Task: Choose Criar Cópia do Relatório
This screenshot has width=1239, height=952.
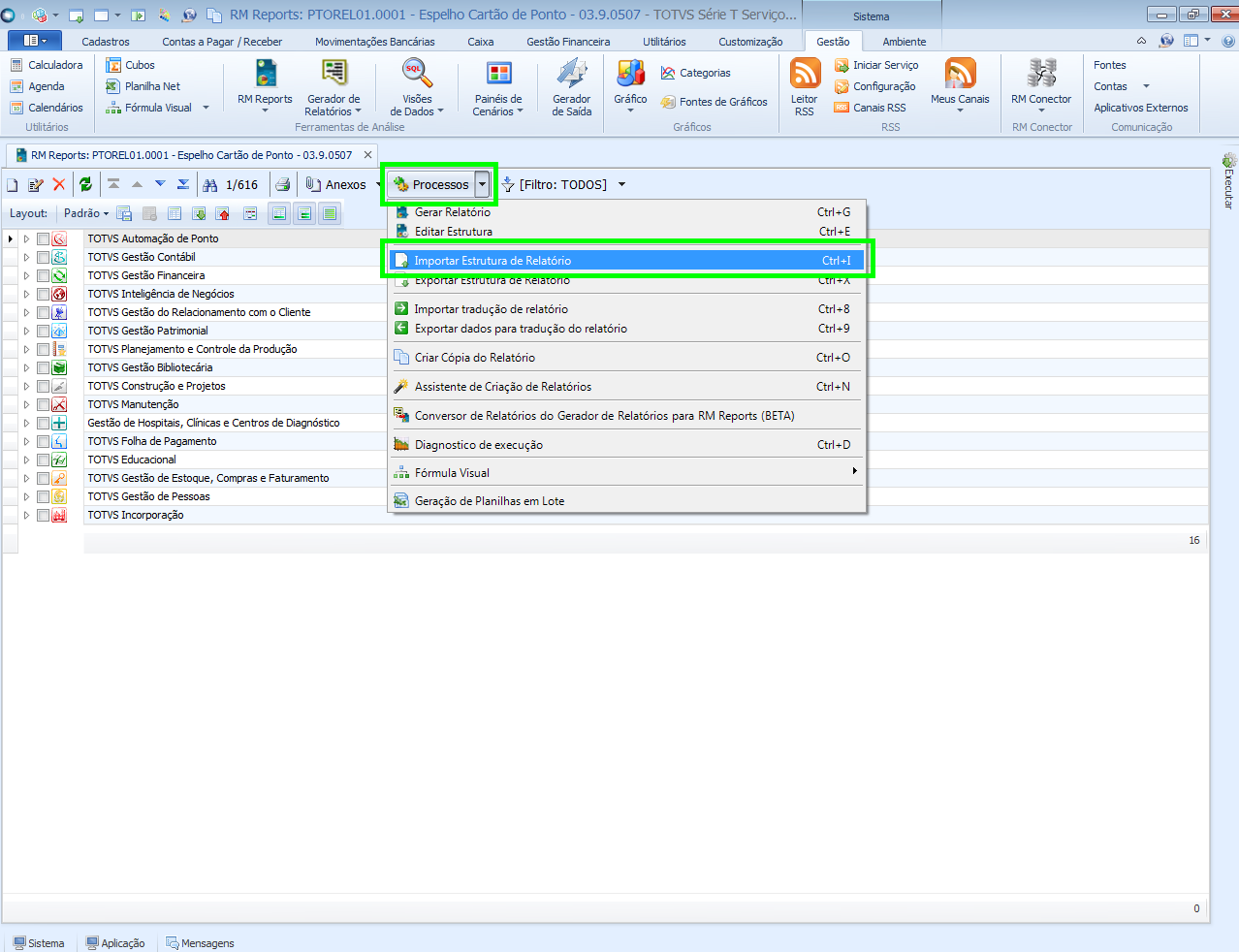Action: pos(626,358)
